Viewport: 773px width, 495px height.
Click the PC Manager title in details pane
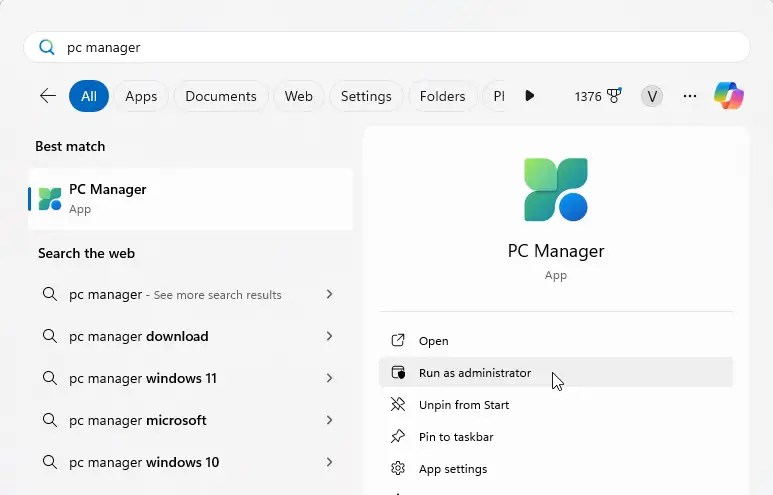coord(556,251)
